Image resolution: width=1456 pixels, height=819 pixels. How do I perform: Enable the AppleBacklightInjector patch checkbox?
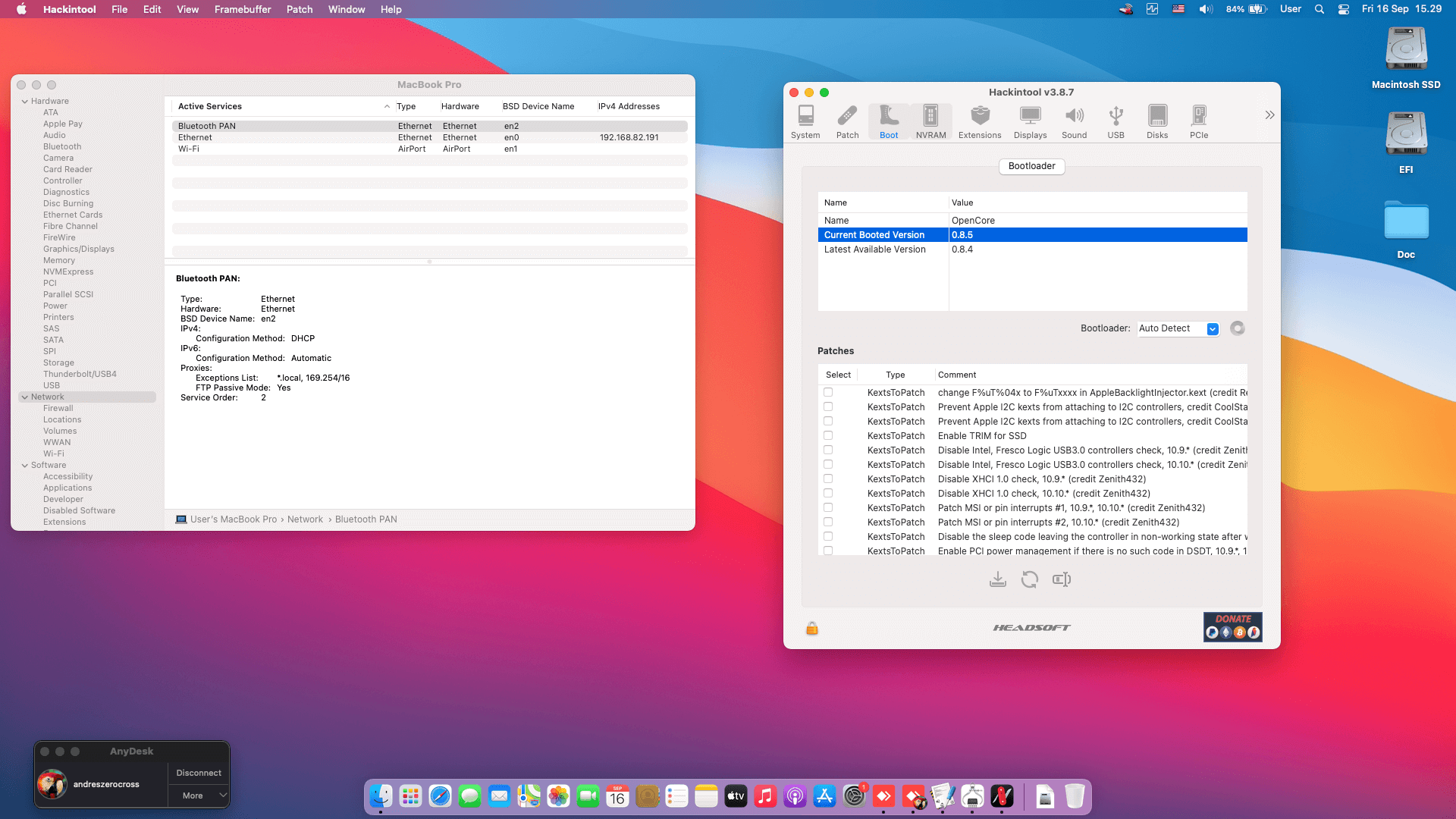[828, 392]
